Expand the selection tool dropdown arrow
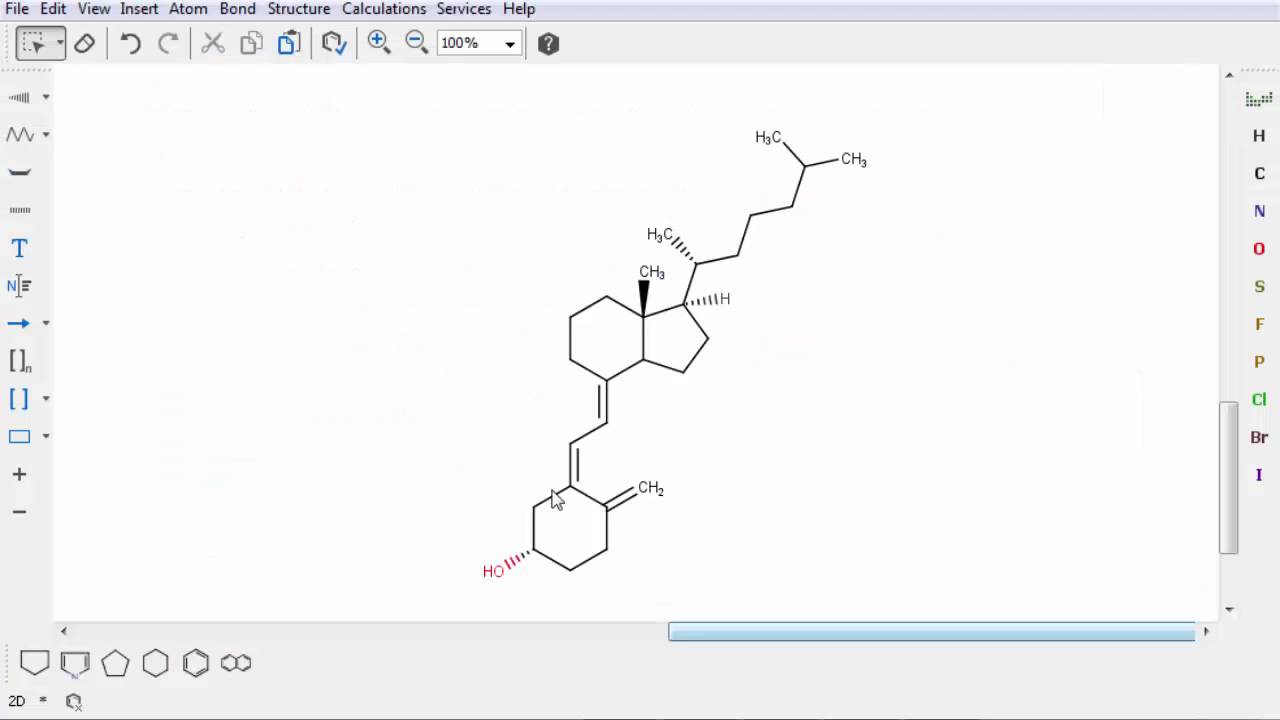 click(x=60, y=43)
